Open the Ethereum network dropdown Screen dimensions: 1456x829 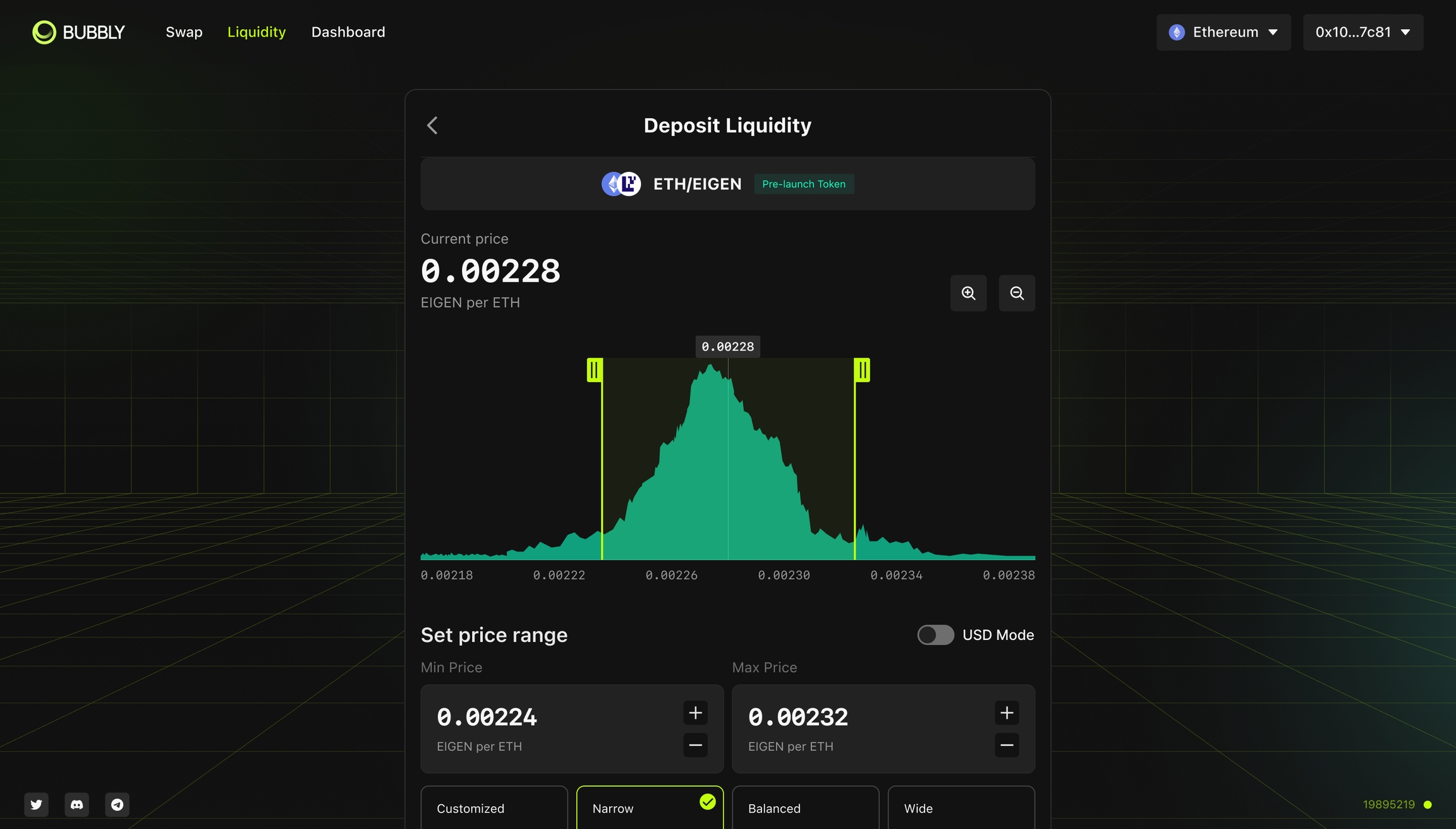coord(1223,32)
